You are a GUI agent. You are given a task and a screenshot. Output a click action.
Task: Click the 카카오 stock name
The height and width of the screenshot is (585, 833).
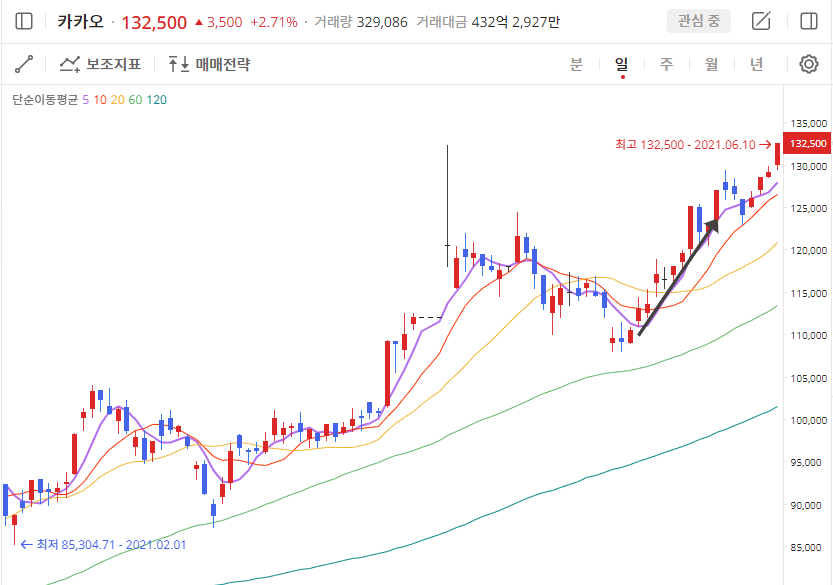pyautogui.click(x=80, y=22)
